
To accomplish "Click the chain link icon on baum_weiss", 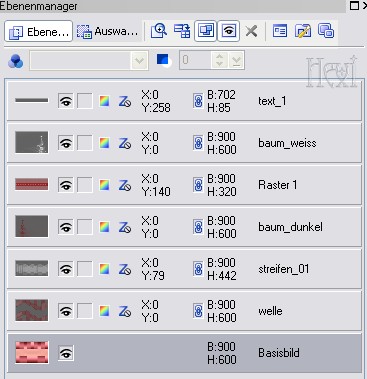I will (198, 143).
